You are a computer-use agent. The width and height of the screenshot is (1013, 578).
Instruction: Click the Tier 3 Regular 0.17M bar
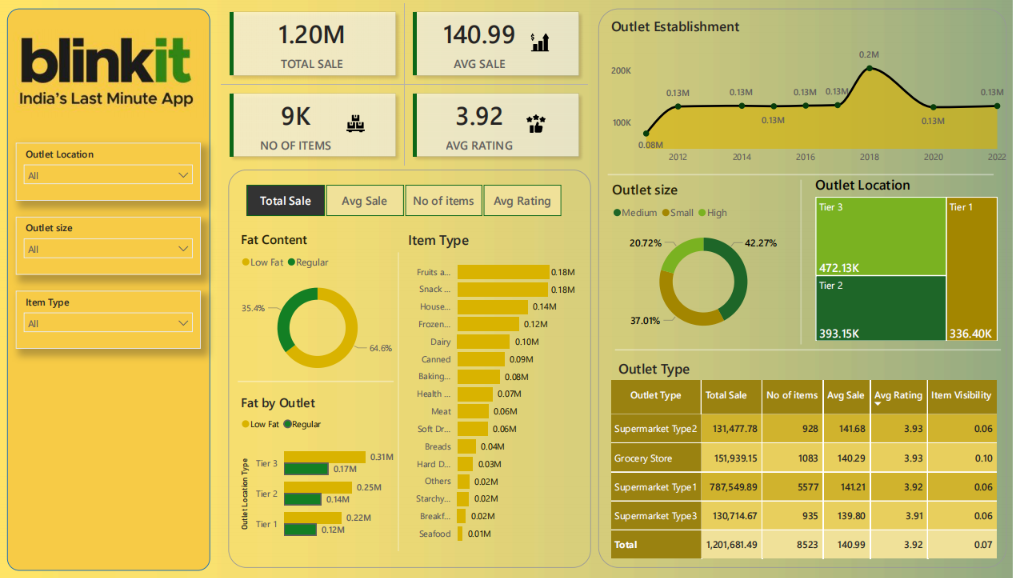306,469
